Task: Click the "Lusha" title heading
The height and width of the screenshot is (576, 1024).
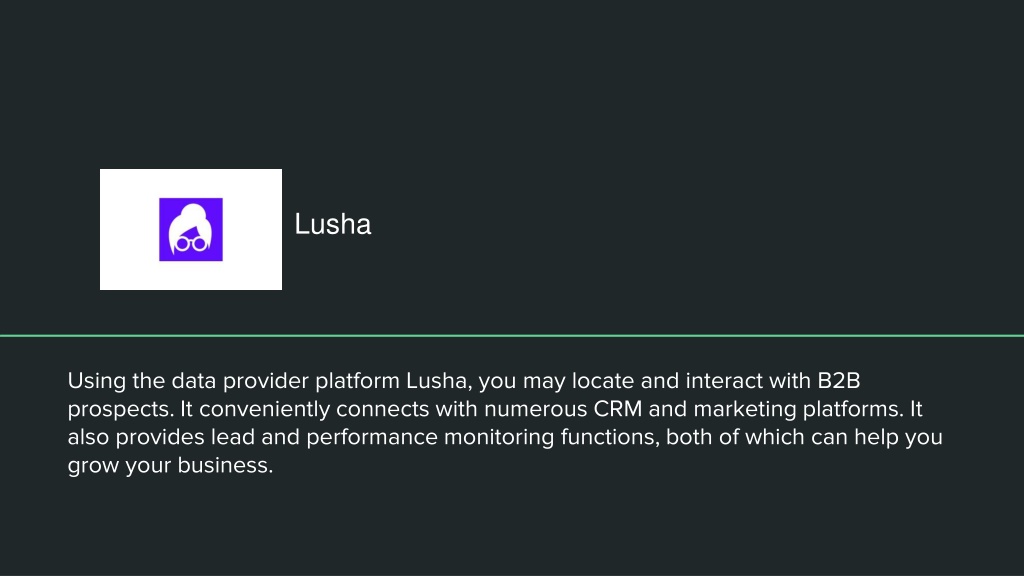Action: pyautogui.click(x=332, y=224)
